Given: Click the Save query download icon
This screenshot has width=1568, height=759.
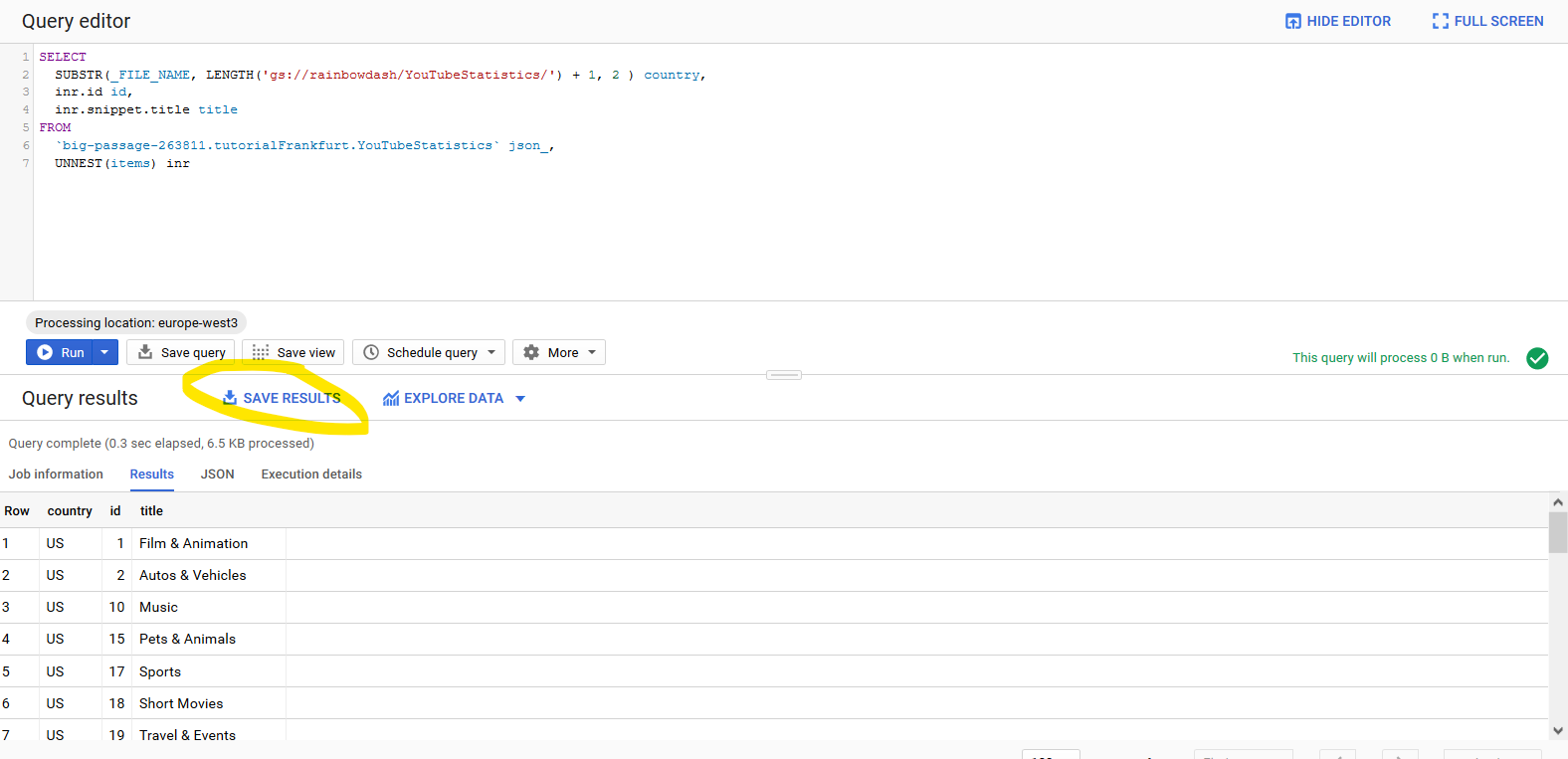Looking at the screenshot, I should [x=145, y=352].
